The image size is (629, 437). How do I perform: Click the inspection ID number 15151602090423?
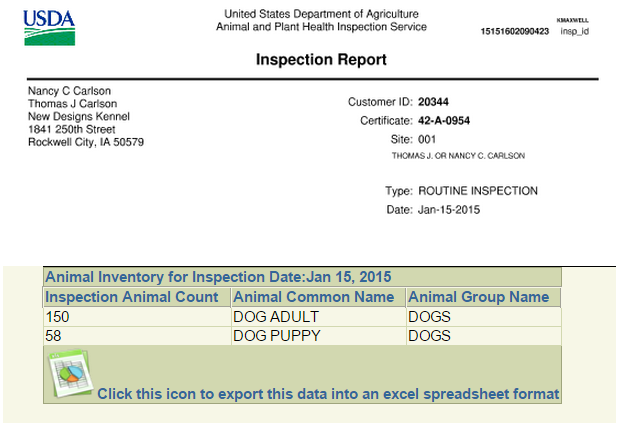coord(515,31)
